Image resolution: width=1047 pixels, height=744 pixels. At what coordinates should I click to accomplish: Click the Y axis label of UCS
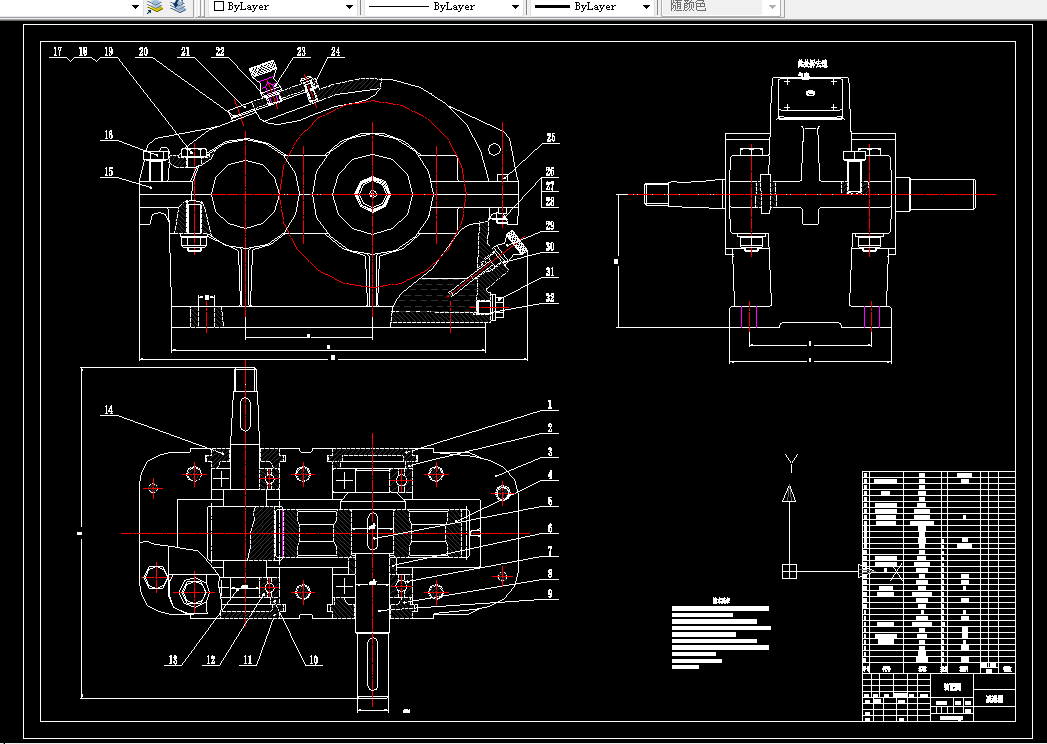[790, 461]
